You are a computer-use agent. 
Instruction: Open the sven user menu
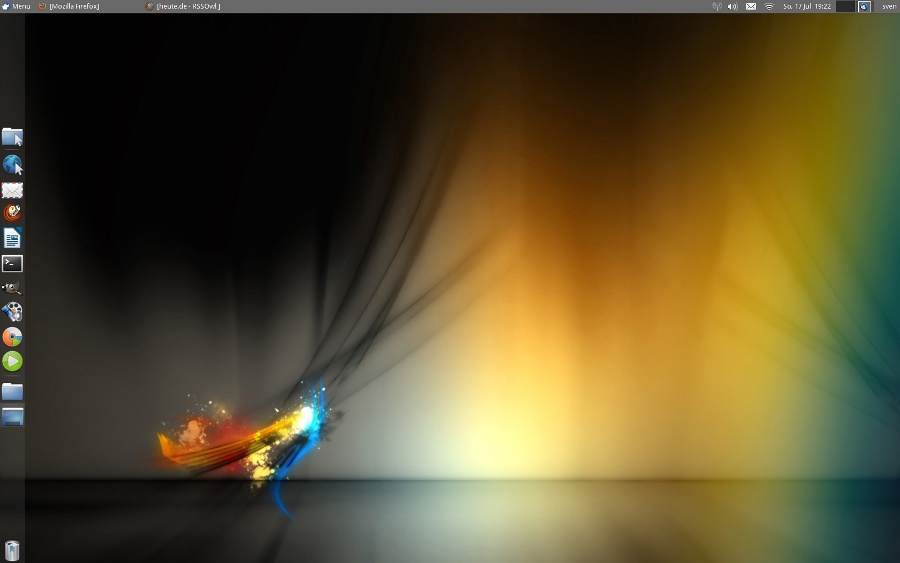(889, 6)
